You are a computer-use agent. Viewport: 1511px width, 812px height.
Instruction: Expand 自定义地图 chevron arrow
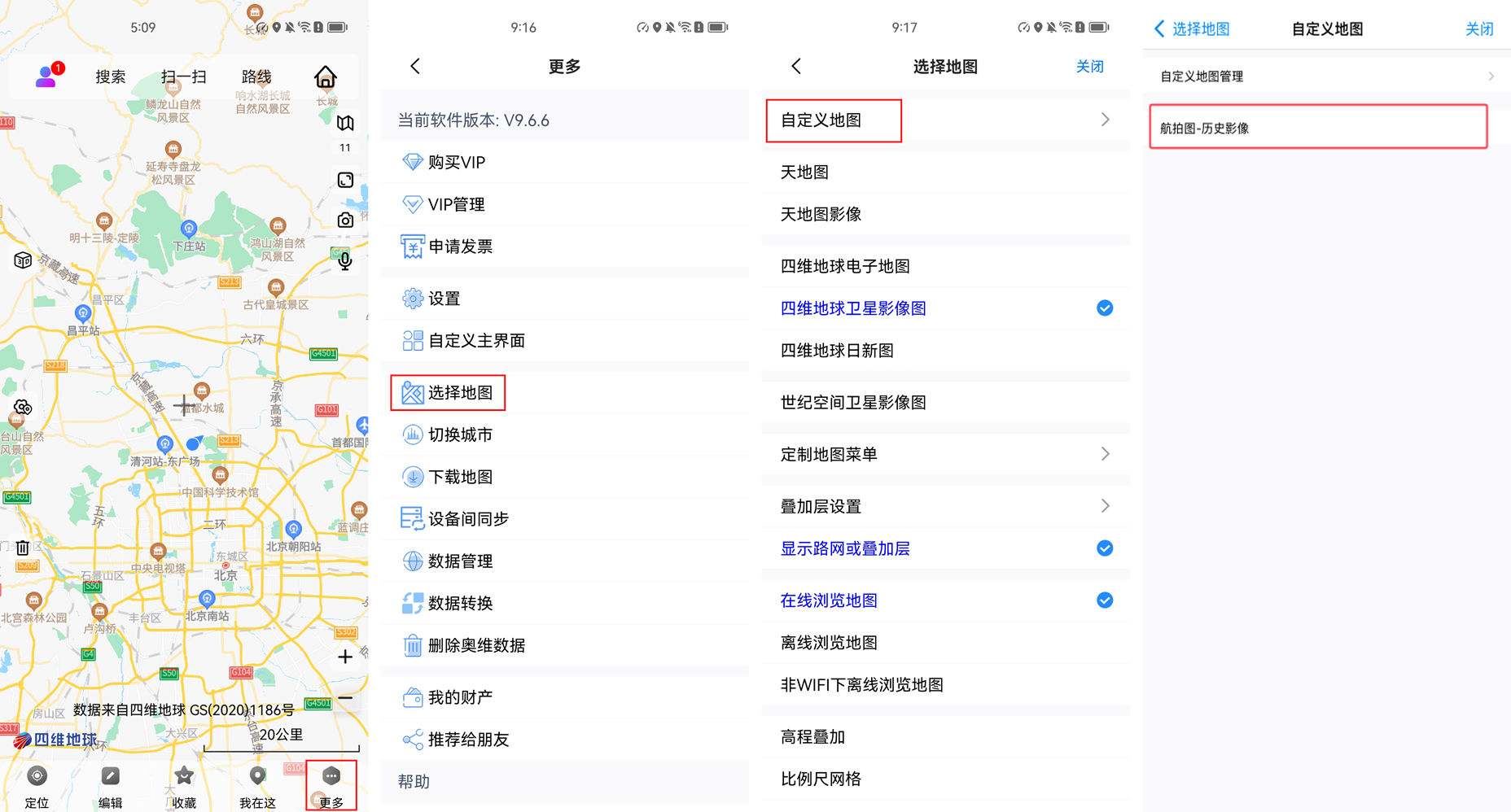pos(1104,120)
